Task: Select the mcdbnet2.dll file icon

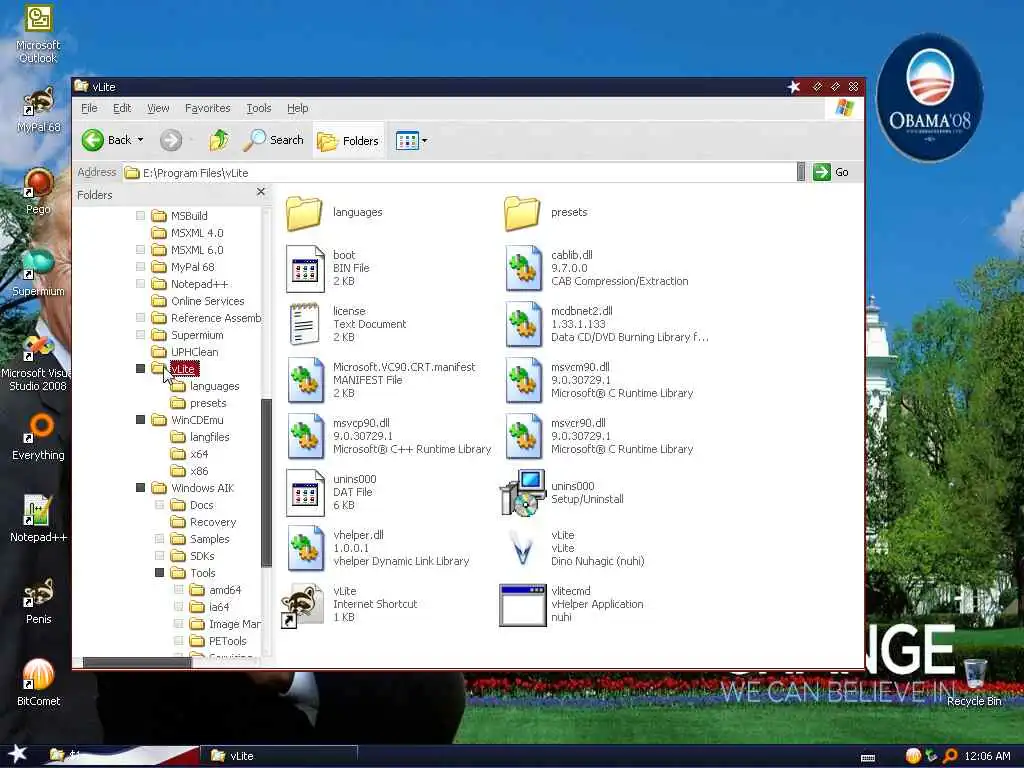Action: click(x=523, y=324)
